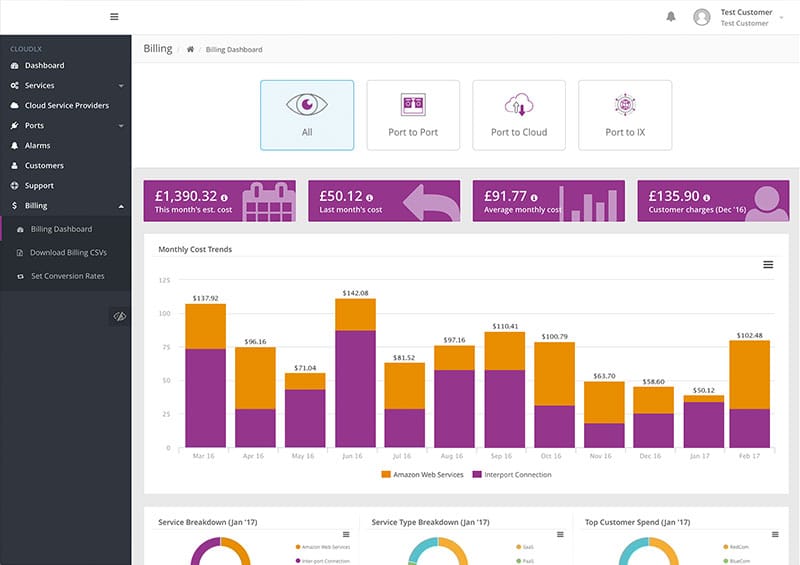
Task: Click info icon beside £1,390.32
Action: click(x=224, y=198)
